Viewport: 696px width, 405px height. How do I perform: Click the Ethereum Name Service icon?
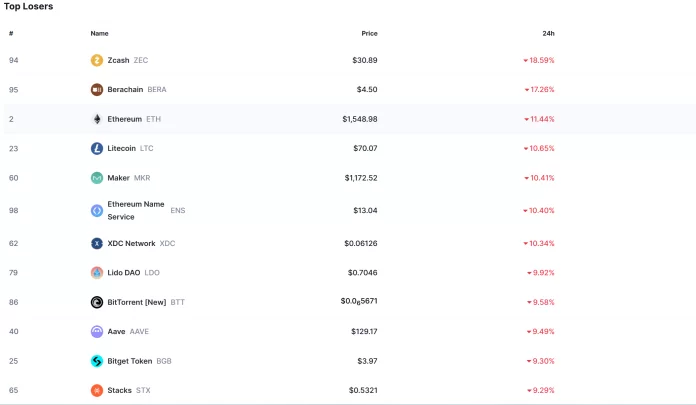[97, 210]
